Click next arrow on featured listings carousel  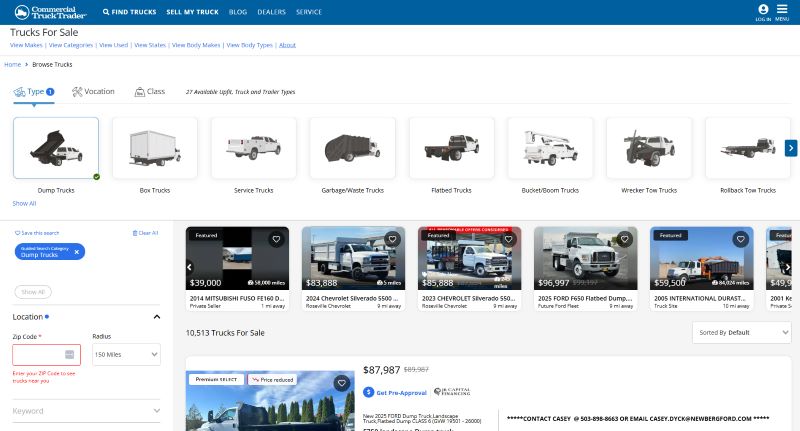coord(787,267)
